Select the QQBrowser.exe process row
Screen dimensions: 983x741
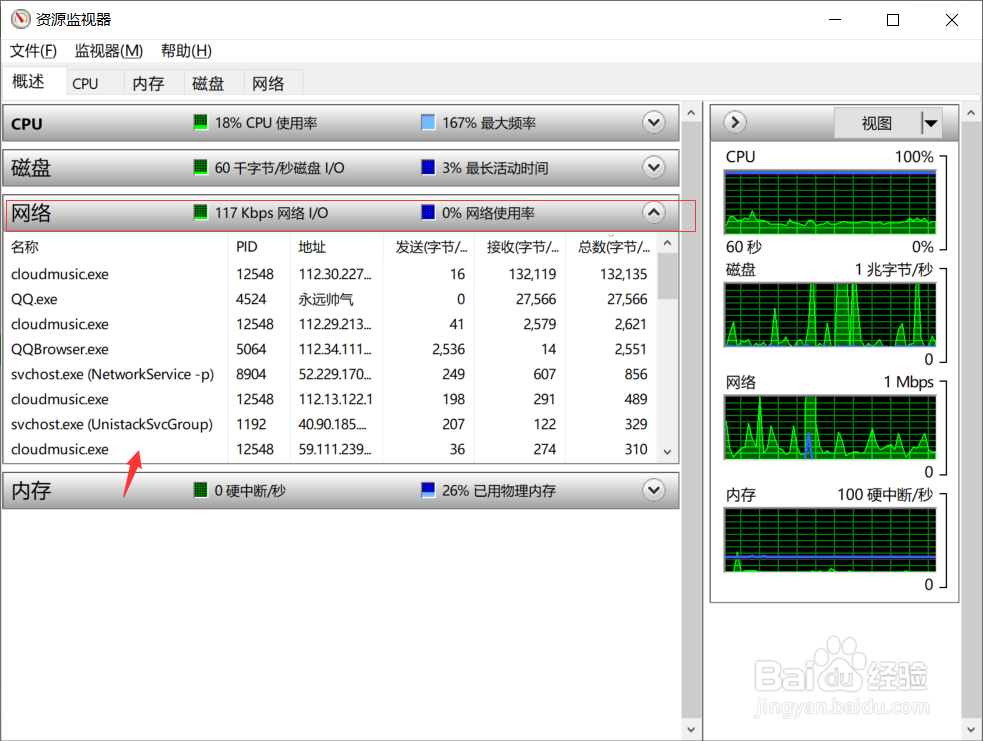pyautogui.click(x=331, y=349)
